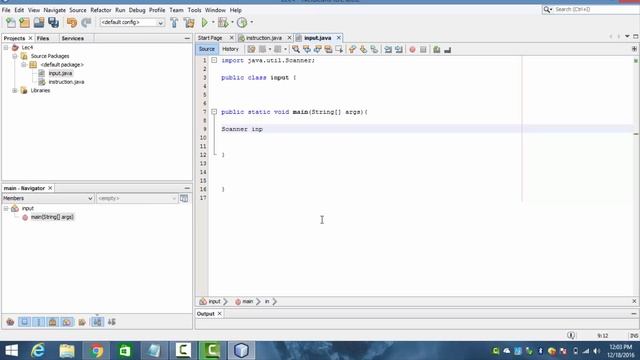
Task: Click the Shift Line Left icon
Action: point(388,49)
